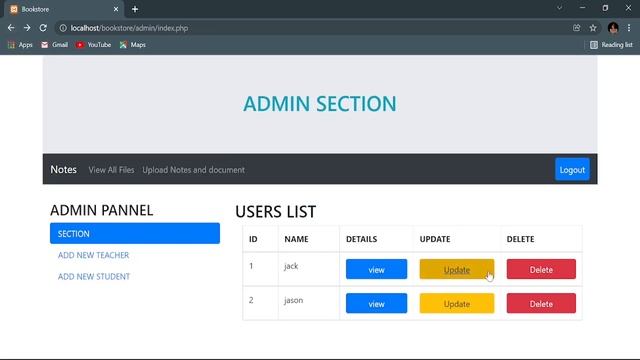Reload the page with refresh icon
This screenshot has width=640, height=360.
[x=43, y=28]
